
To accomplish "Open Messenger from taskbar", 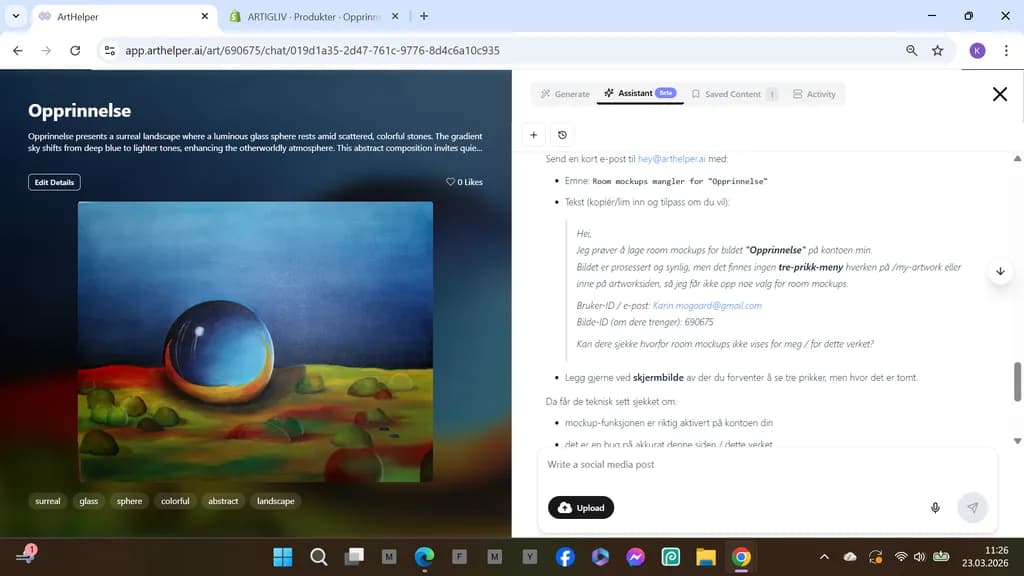I will [635, 557].
